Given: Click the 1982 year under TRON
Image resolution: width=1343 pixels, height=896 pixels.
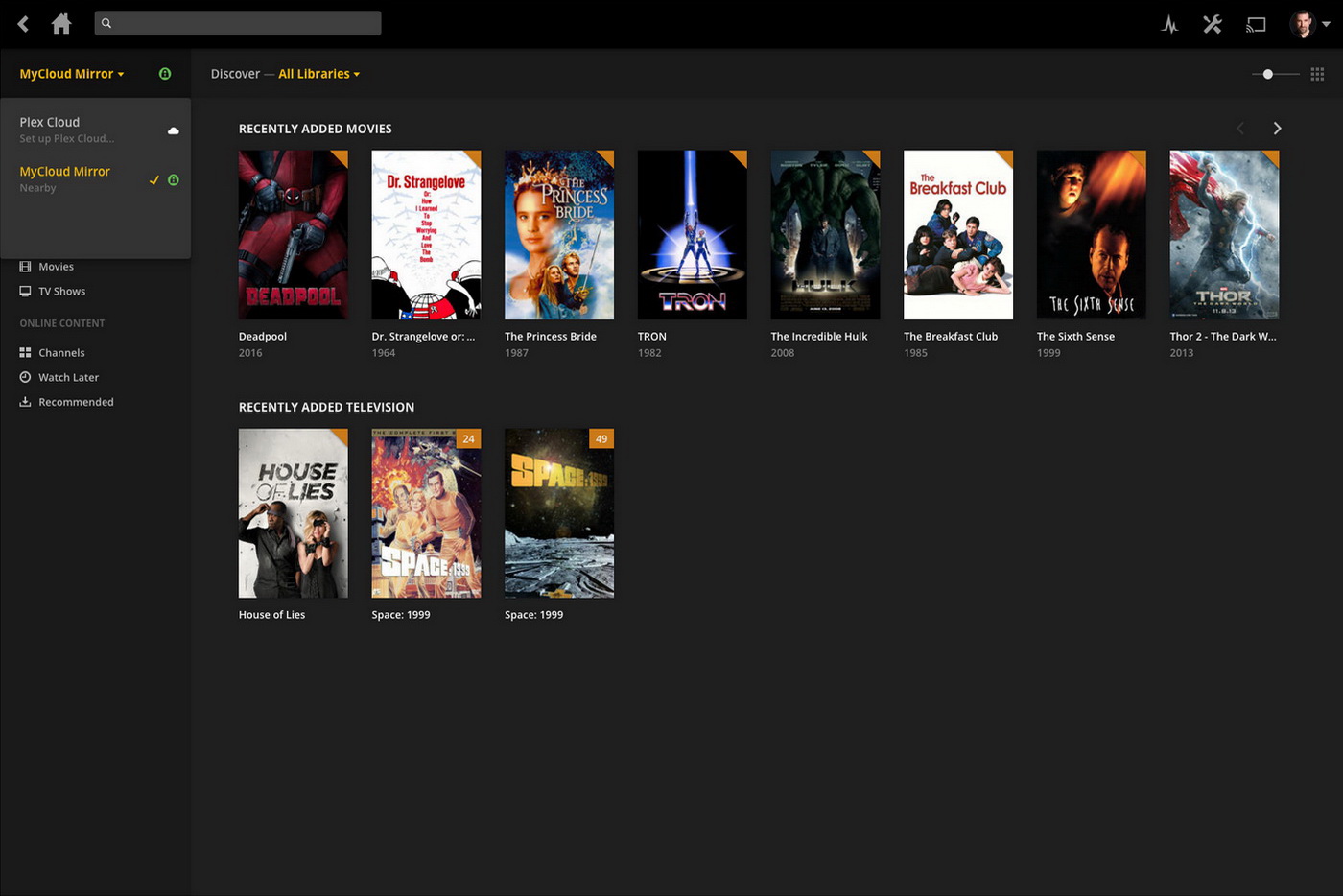Looking at the screenshot, I should point(649,353).
